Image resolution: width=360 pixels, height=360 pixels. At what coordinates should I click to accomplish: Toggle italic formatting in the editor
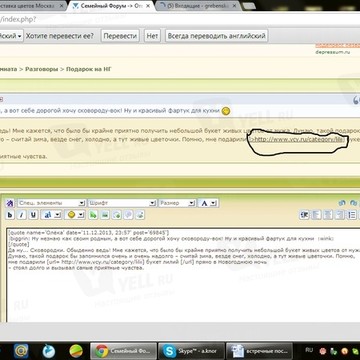[21, 215]
